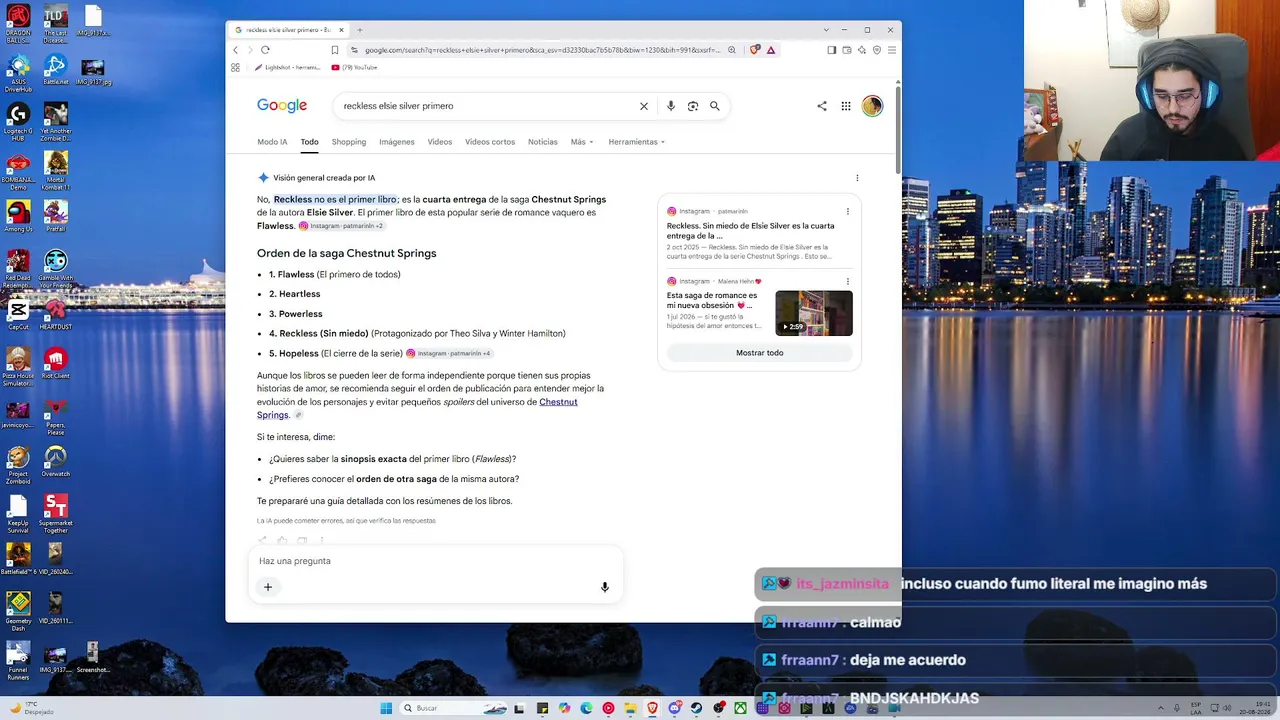Open the Google apps grid
This screenshot has height=720, width=1280.
click(x=846, y=106)
